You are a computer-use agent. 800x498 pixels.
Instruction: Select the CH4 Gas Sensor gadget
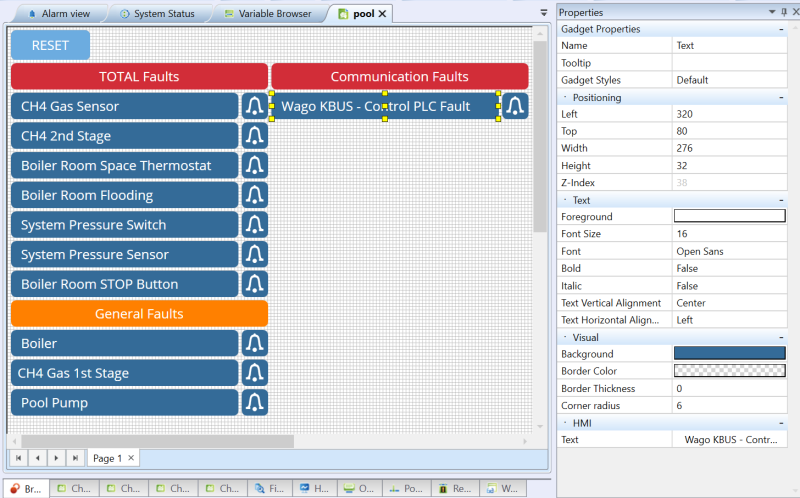124,106
